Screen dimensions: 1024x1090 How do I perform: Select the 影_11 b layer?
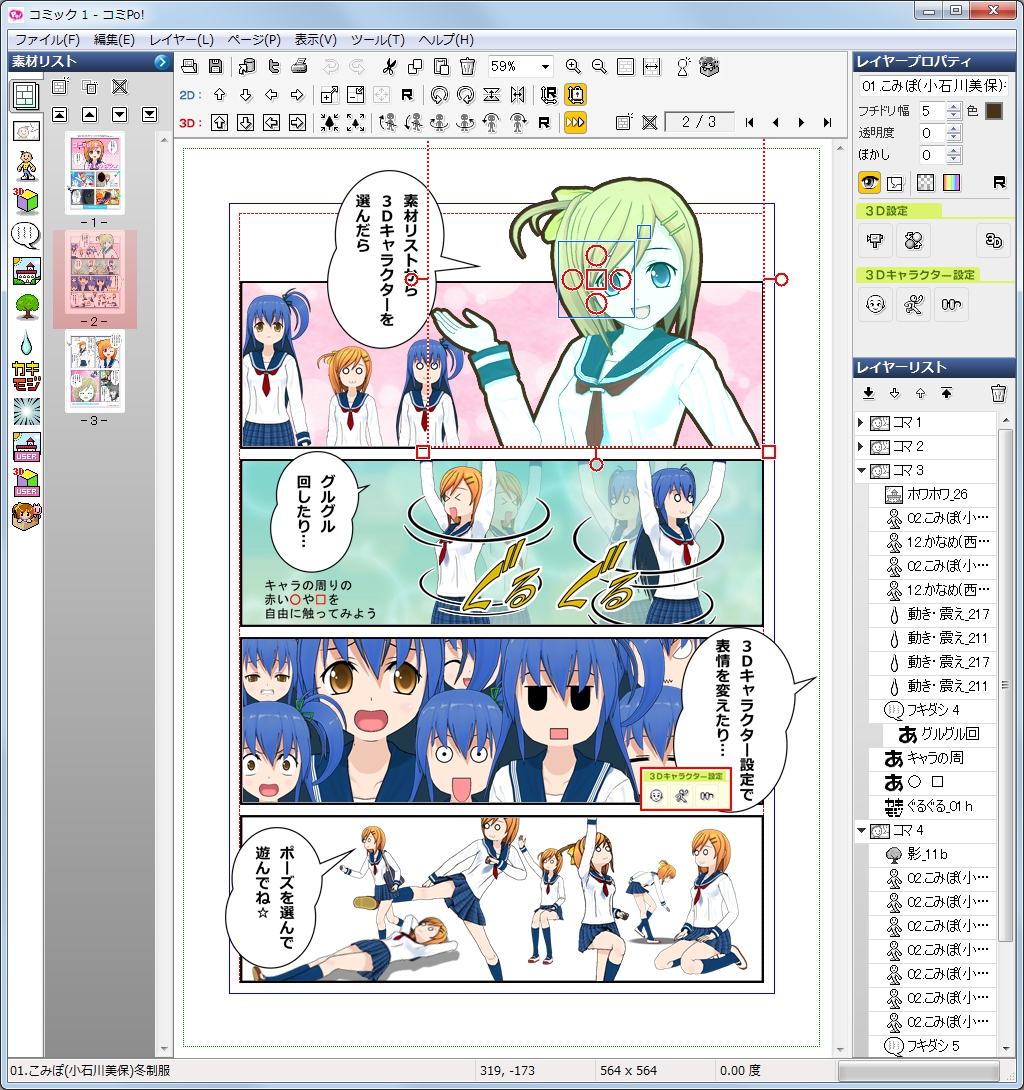pyautogui.click(x=932, y=854)
